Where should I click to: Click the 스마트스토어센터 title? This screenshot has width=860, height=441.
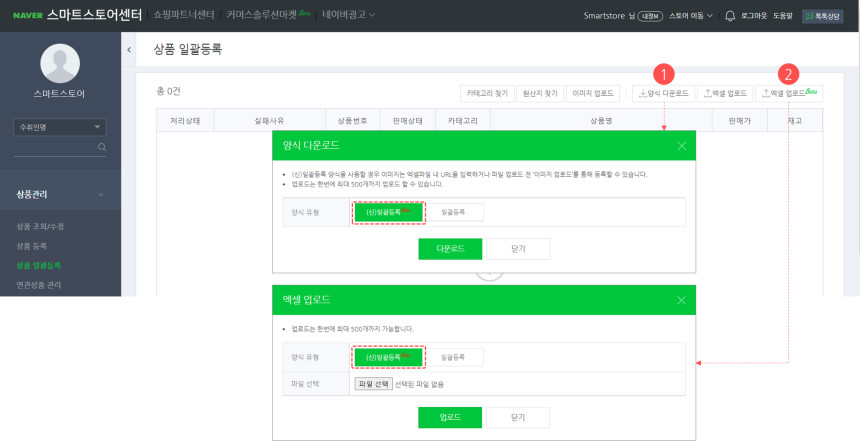coord(94,15)
